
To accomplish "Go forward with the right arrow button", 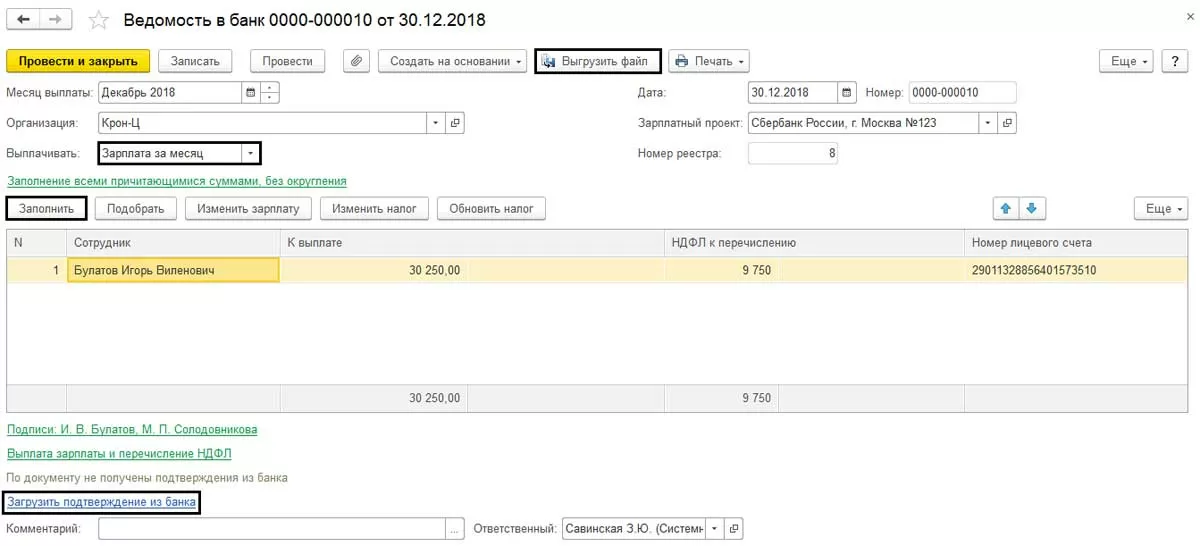I will 56,19.
